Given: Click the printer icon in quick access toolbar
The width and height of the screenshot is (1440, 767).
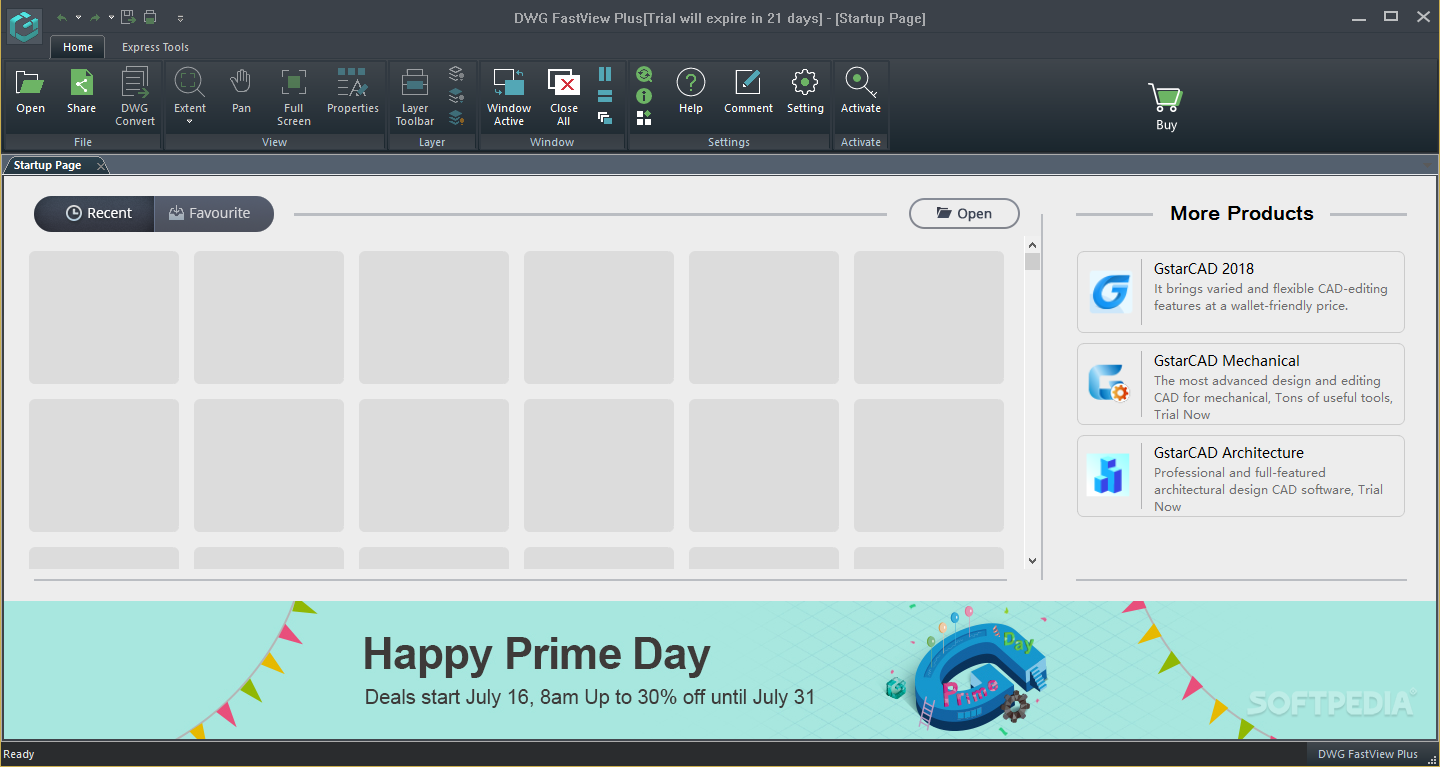Looking at the screenshot, I should [150, 17].
